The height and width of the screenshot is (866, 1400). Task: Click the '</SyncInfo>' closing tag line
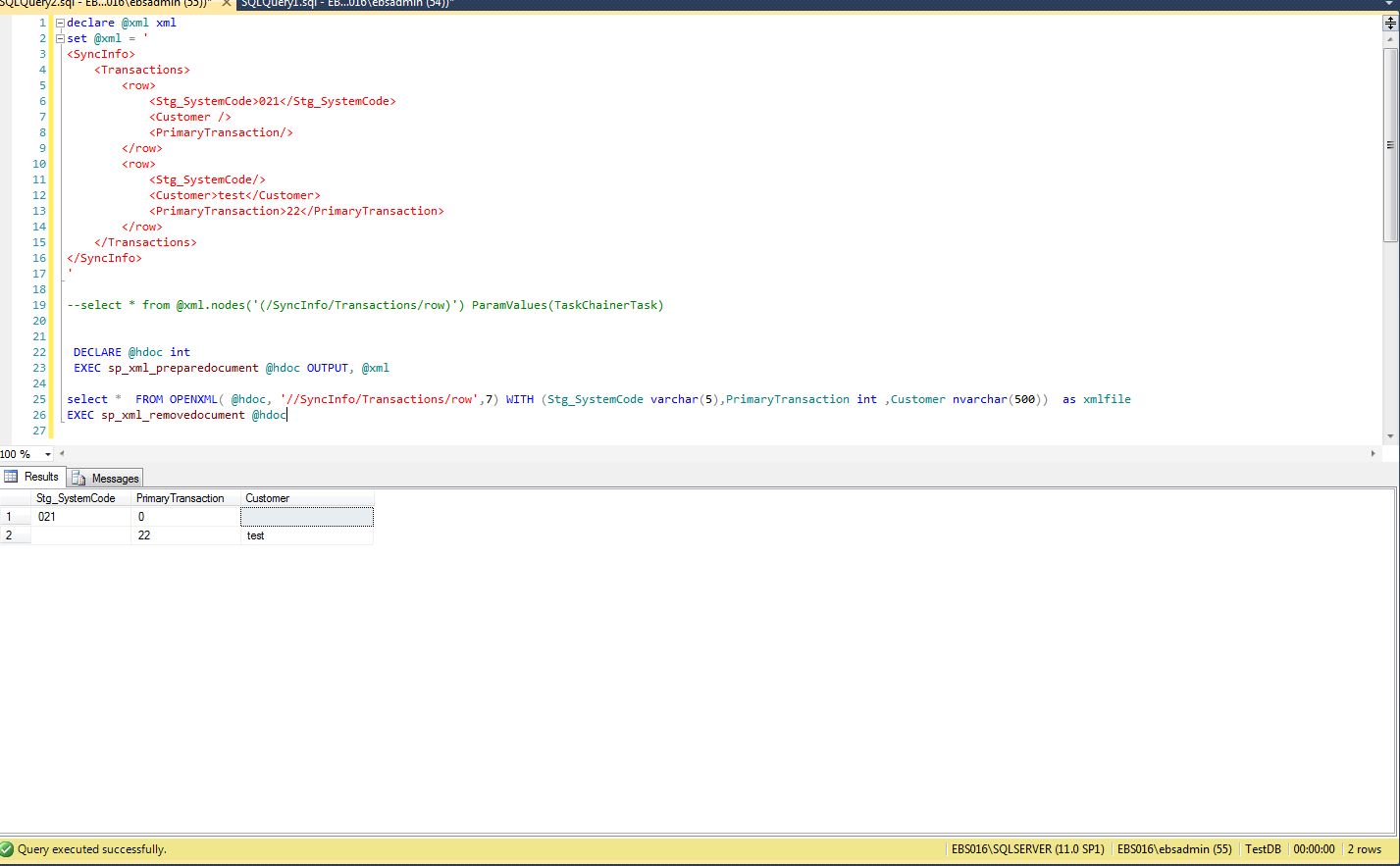104,258
